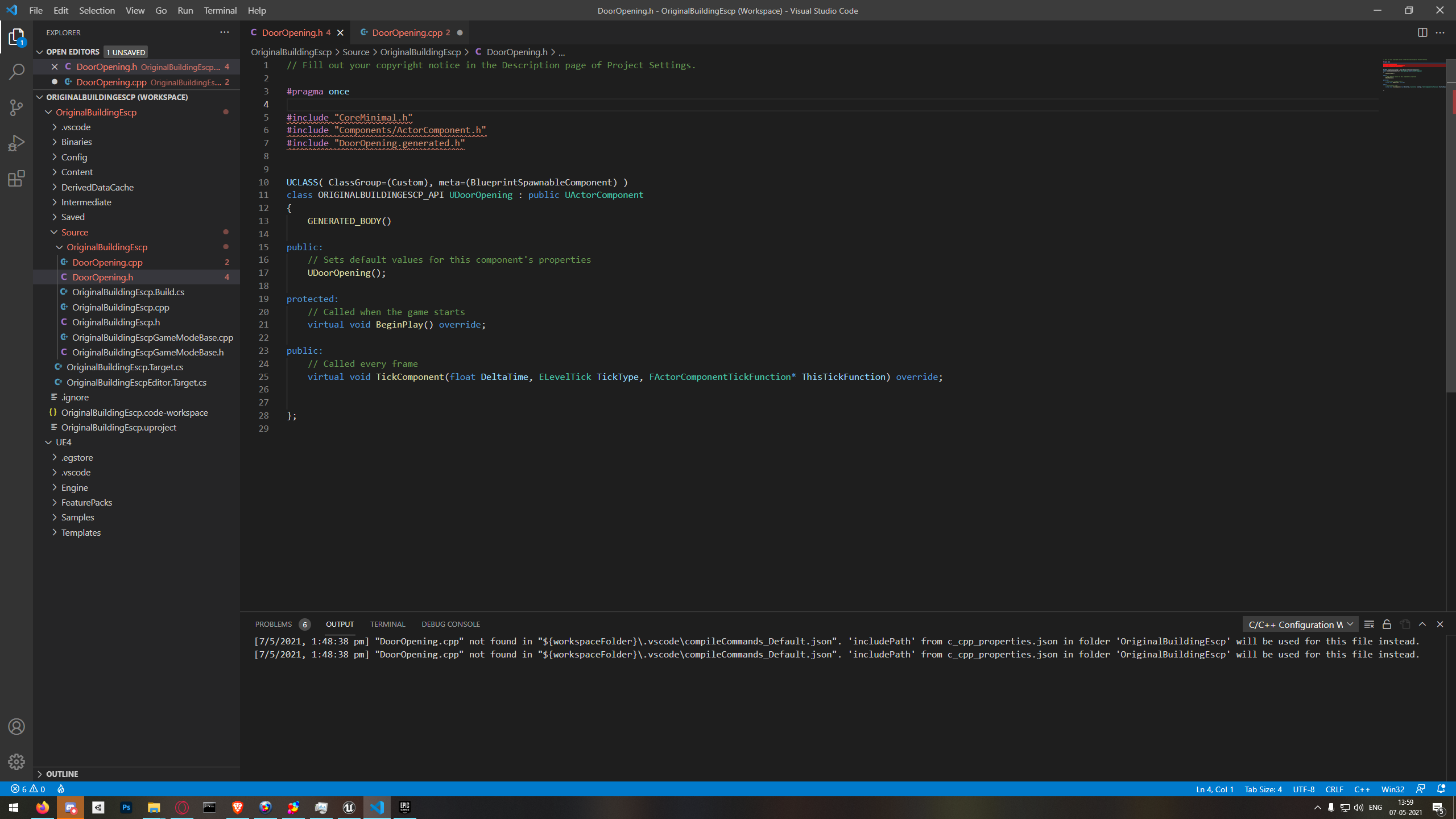
Task: Switch to the DoorOpening.cpp editor tab
Action: [x=407, y=32]
